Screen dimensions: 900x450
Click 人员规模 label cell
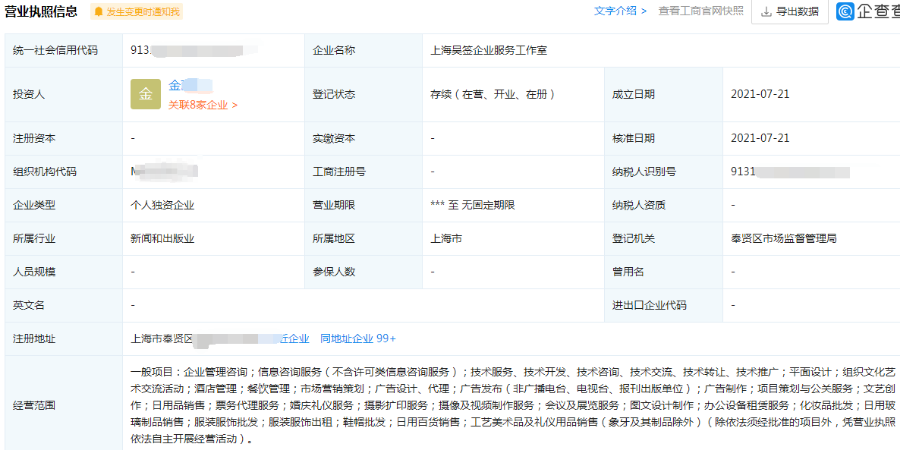[64, 271]
